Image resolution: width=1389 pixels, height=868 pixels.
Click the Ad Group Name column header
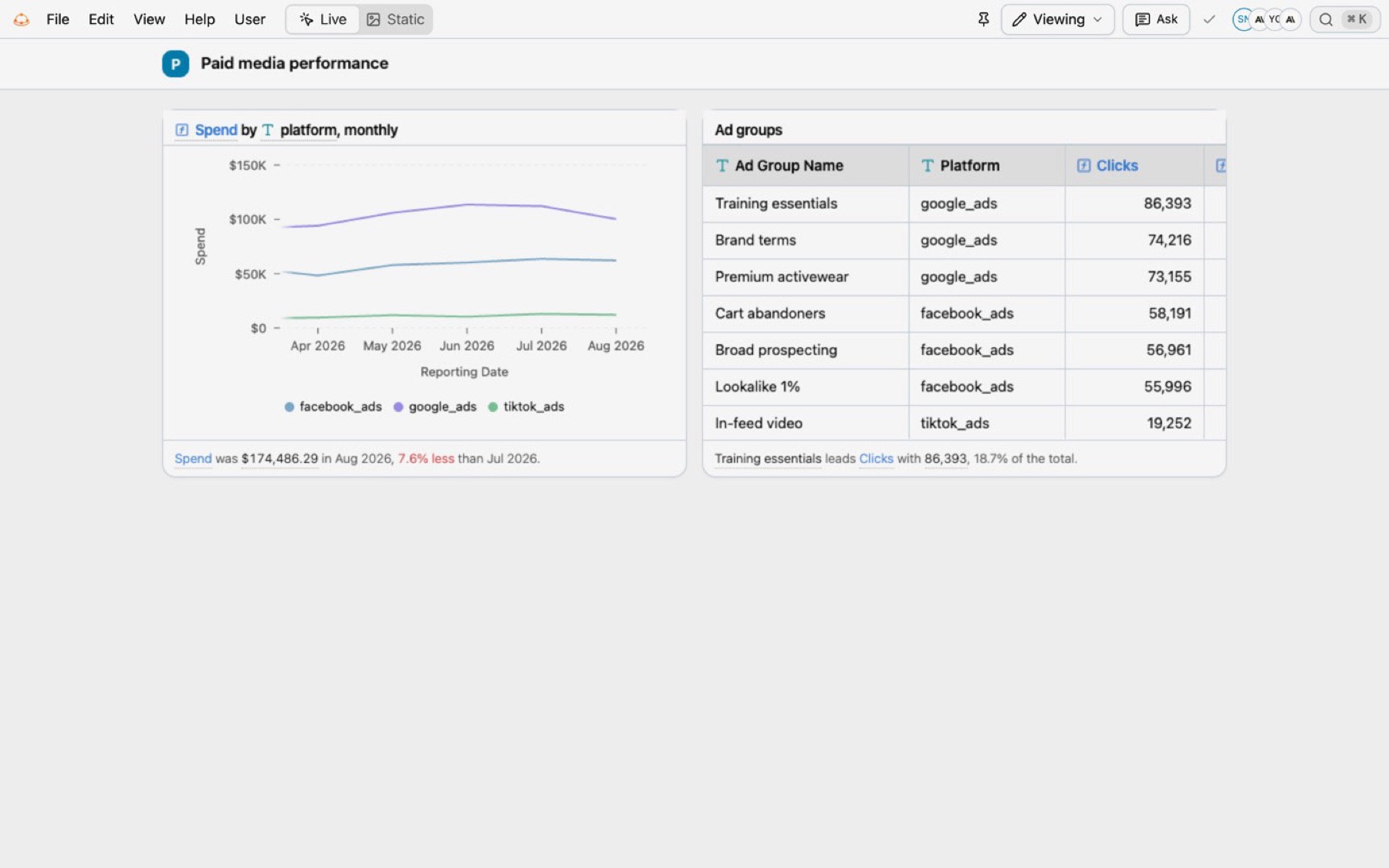point(806,165)
